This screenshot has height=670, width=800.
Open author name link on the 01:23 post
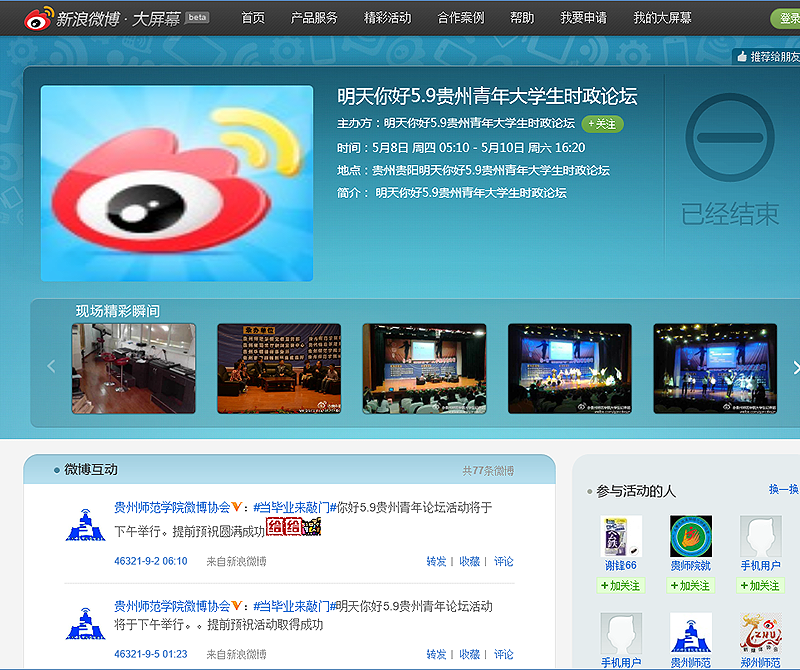(x=172, y=606)
